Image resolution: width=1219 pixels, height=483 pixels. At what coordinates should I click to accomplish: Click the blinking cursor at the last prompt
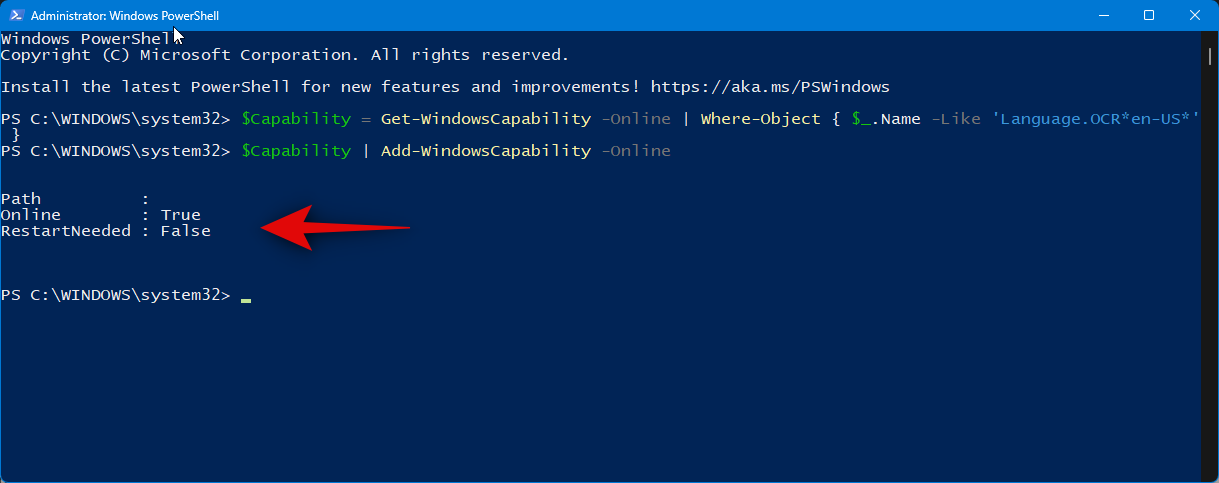coord(246,296)
